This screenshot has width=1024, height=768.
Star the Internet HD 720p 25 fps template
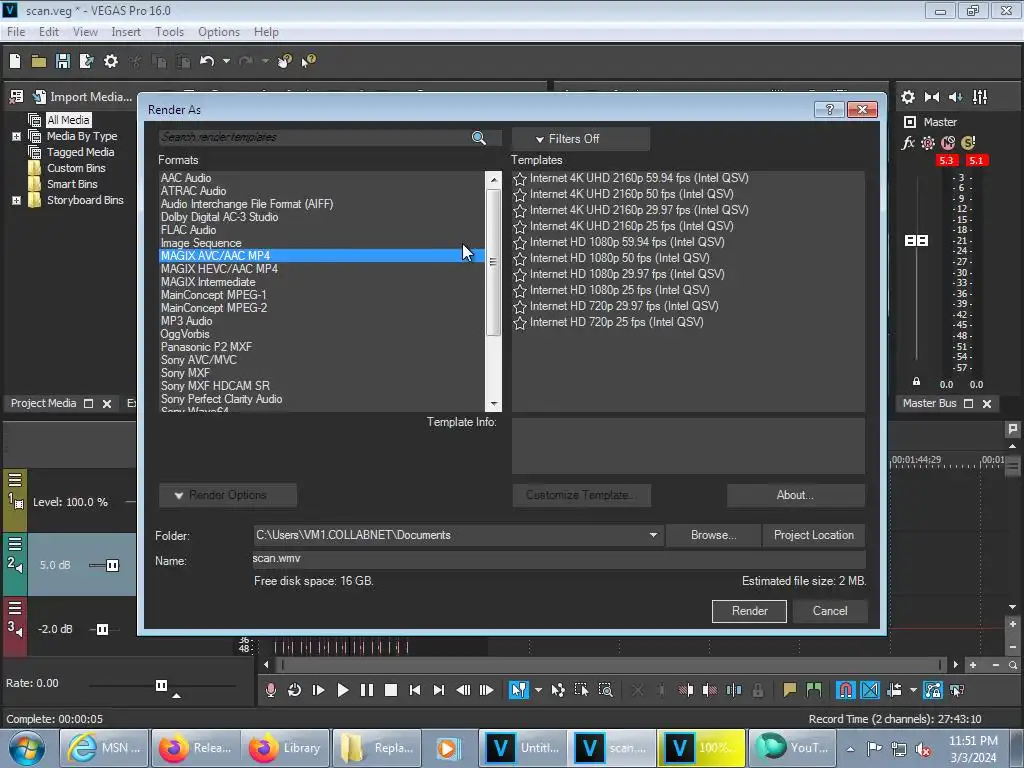(x=520, y=323)
